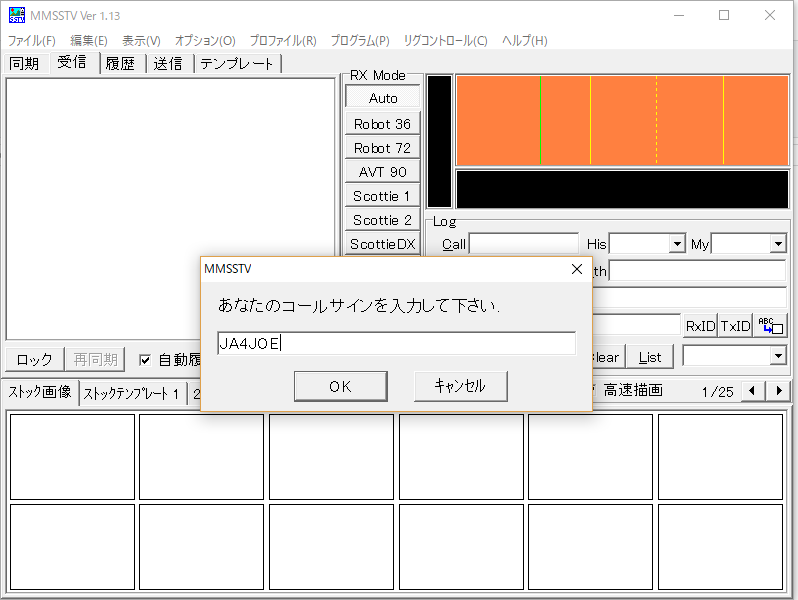Close the callsign dialog with X
Viewport: 798px width, 600px height.
[x=577, y=269]
